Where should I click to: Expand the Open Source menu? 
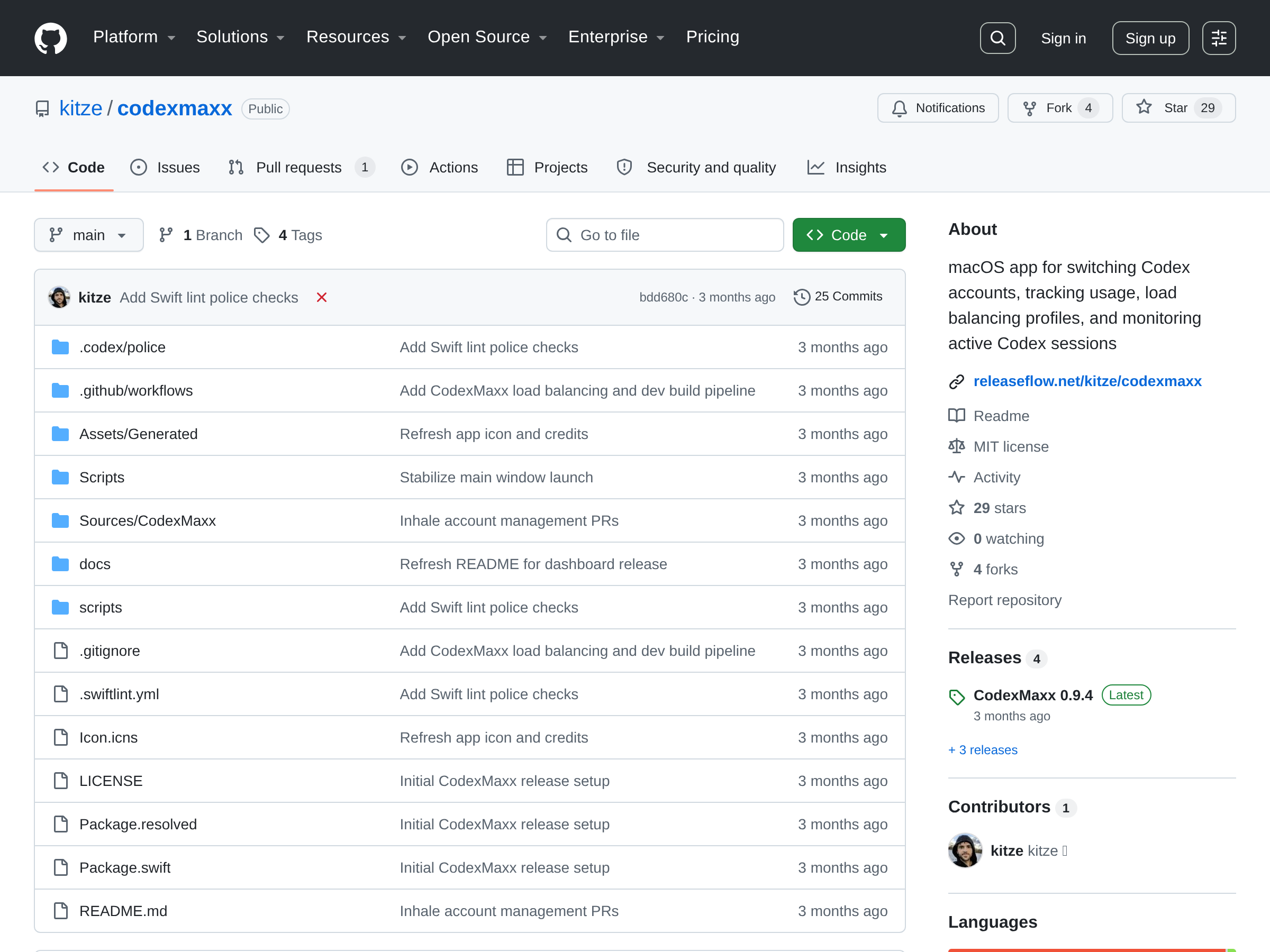coord(487,36)
